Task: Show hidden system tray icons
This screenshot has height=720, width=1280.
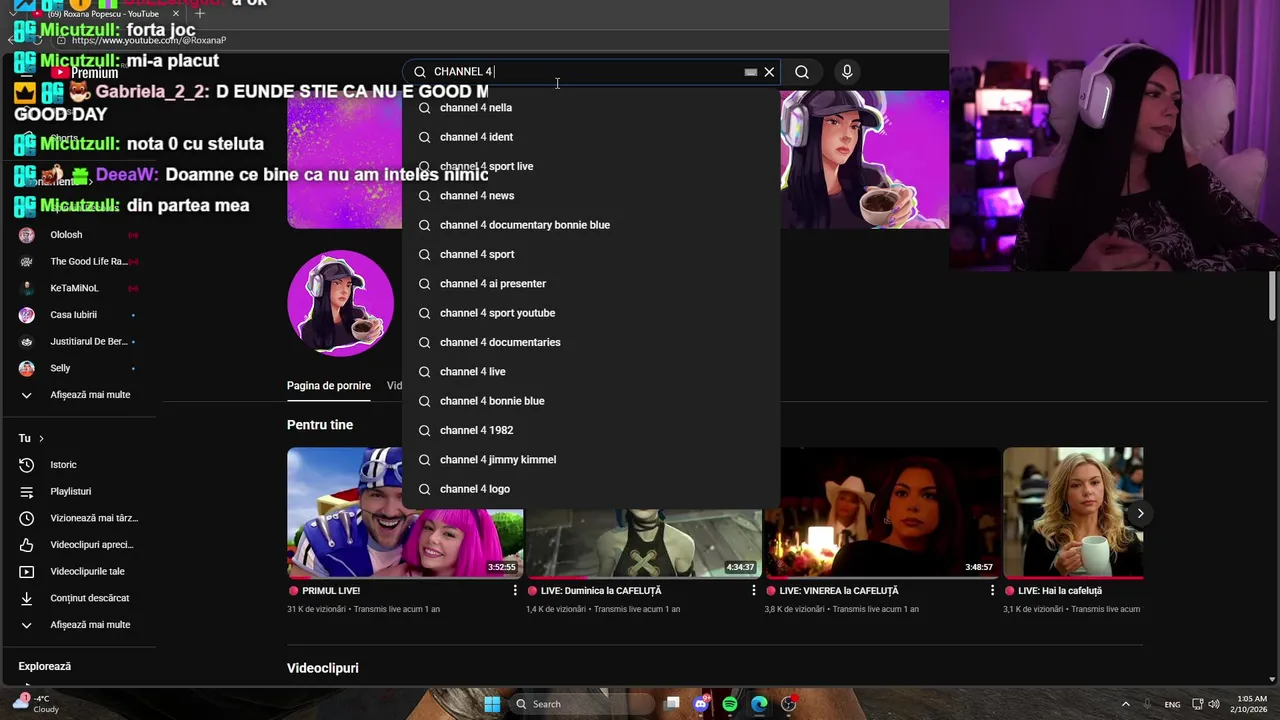Action: [1125, 704]
